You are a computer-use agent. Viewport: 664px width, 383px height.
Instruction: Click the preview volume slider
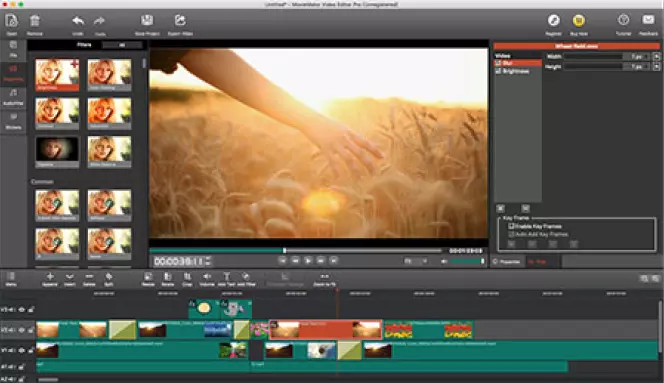click(x=467, y=261)
